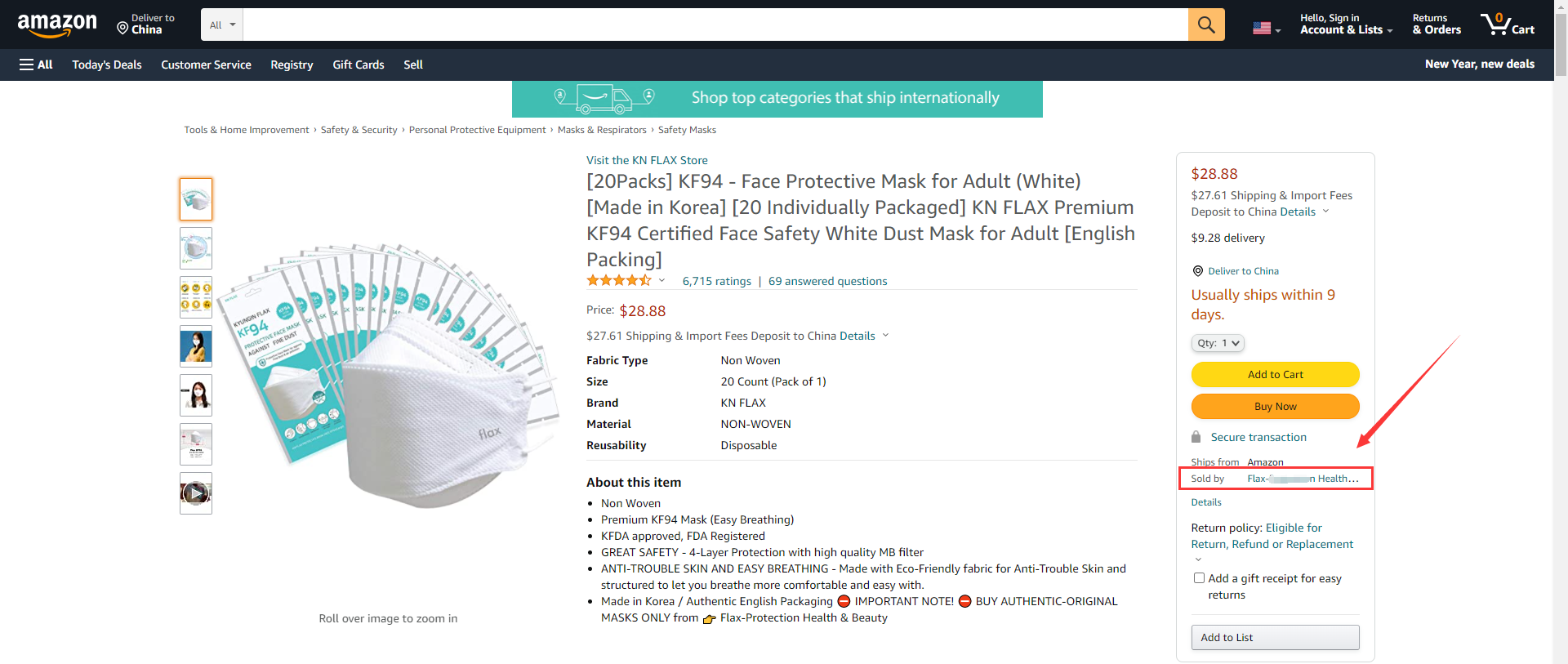Open the All search category dropdown
1568x664 pixels.
tap(221, 25)
